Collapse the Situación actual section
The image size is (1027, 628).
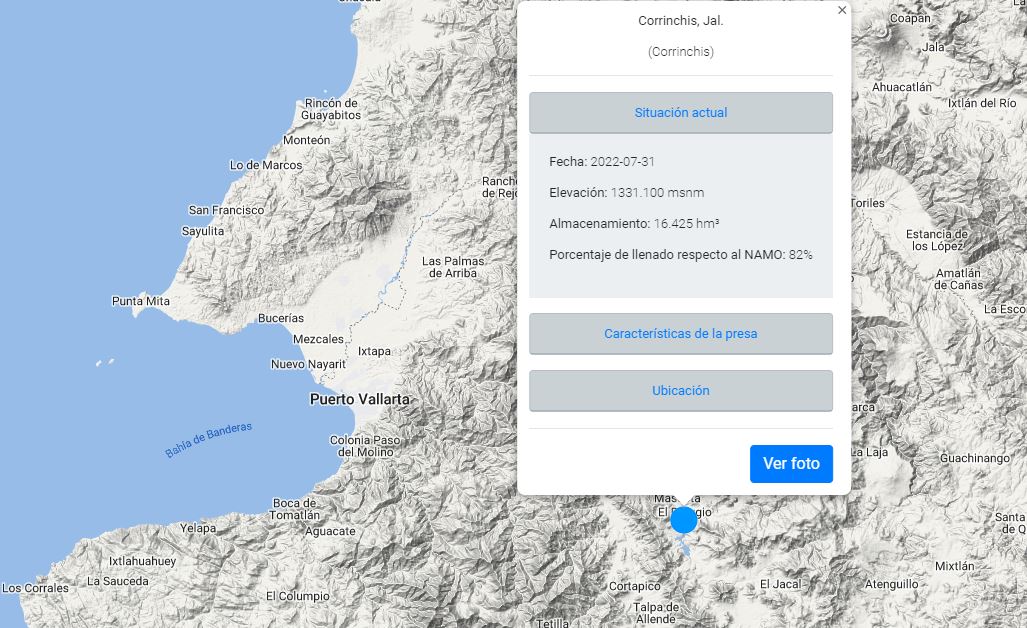pyautogui.click(x=680, y=113)
